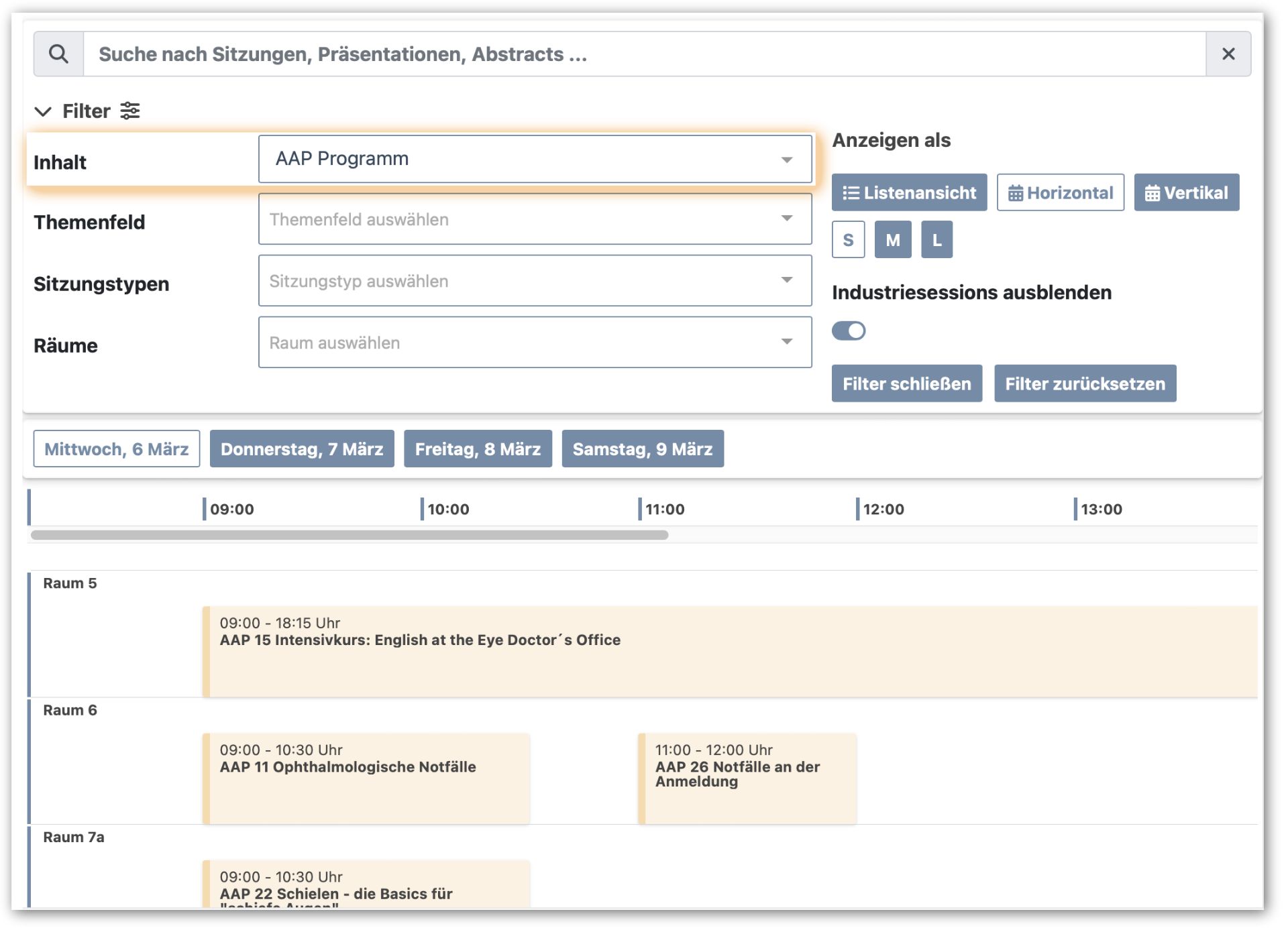Image resolution: width=1288 pixels, height=928 pixels.
Task: Click the horizontal timeline scrollbar
Action: pyautogui.click(x=349, y=535)
